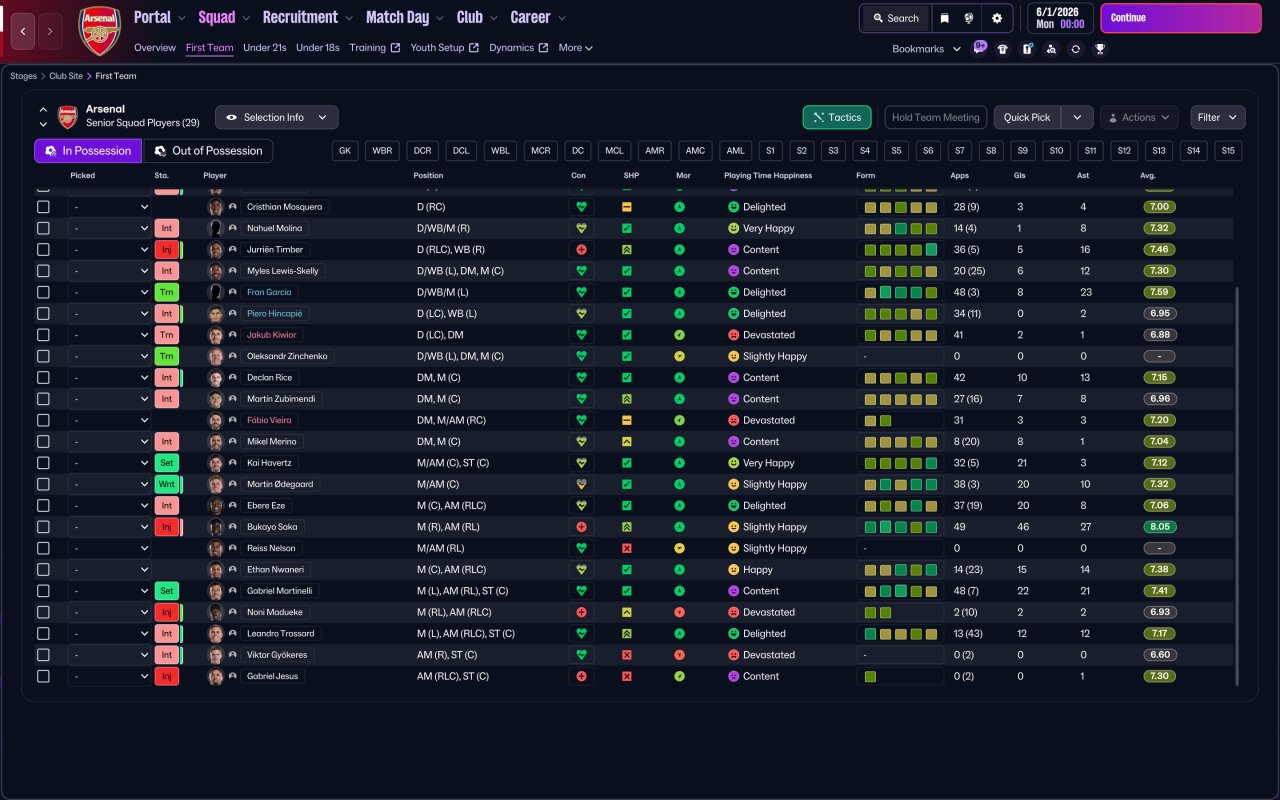1280x800 pixels.
Task: Open the world globe icon in top bar
Action: 969,18
